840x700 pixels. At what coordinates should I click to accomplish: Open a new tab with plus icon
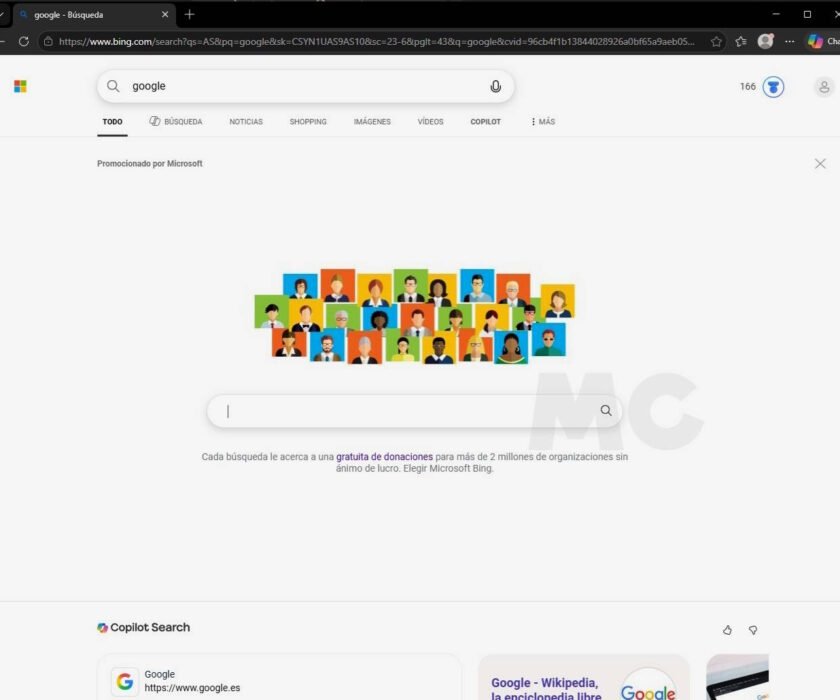(189, 14)
